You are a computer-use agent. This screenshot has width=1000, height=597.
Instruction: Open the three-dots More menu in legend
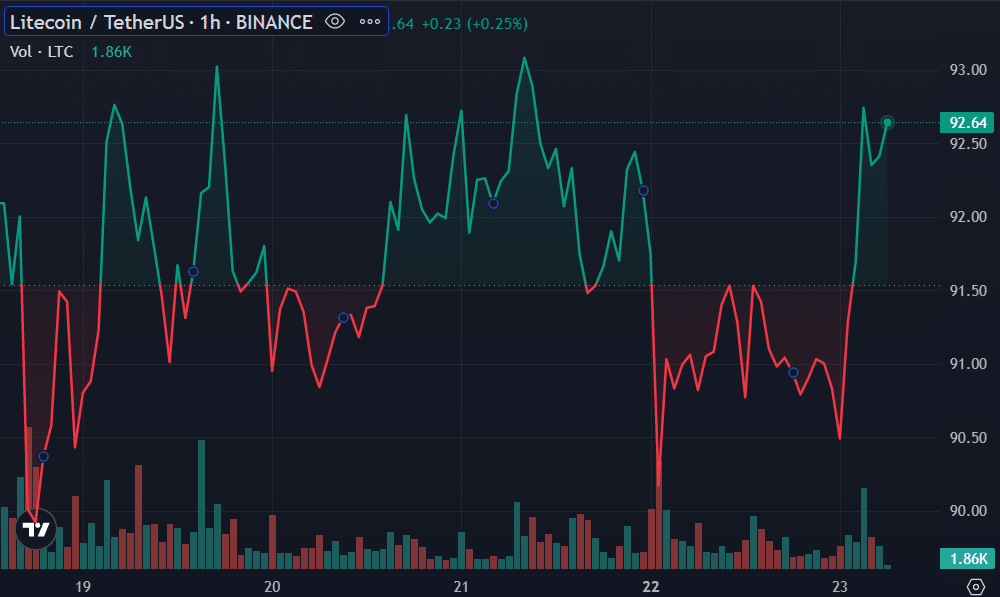click(370, 22)
